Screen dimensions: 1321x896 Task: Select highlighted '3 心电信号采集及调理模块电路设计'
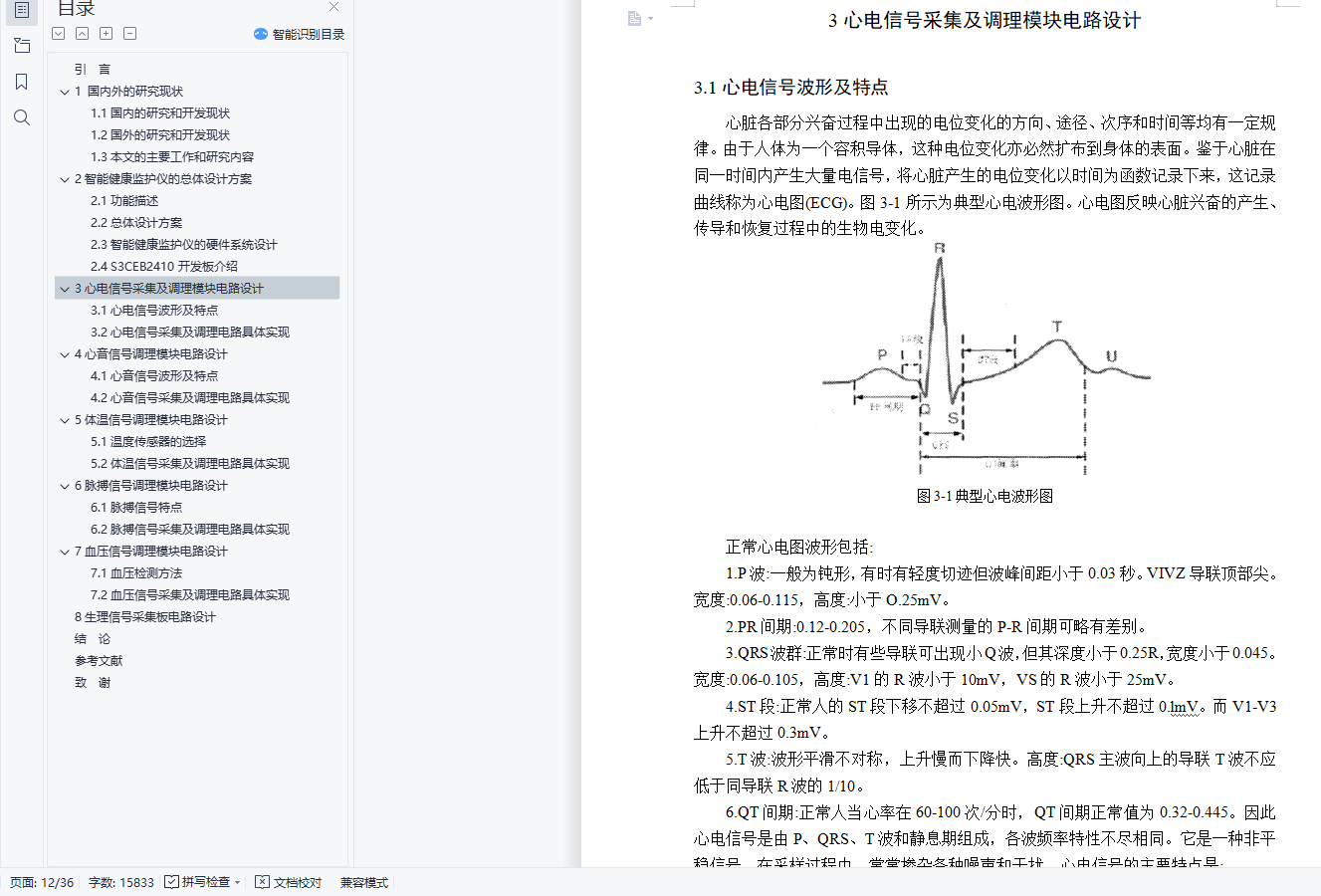click(169, 289)
